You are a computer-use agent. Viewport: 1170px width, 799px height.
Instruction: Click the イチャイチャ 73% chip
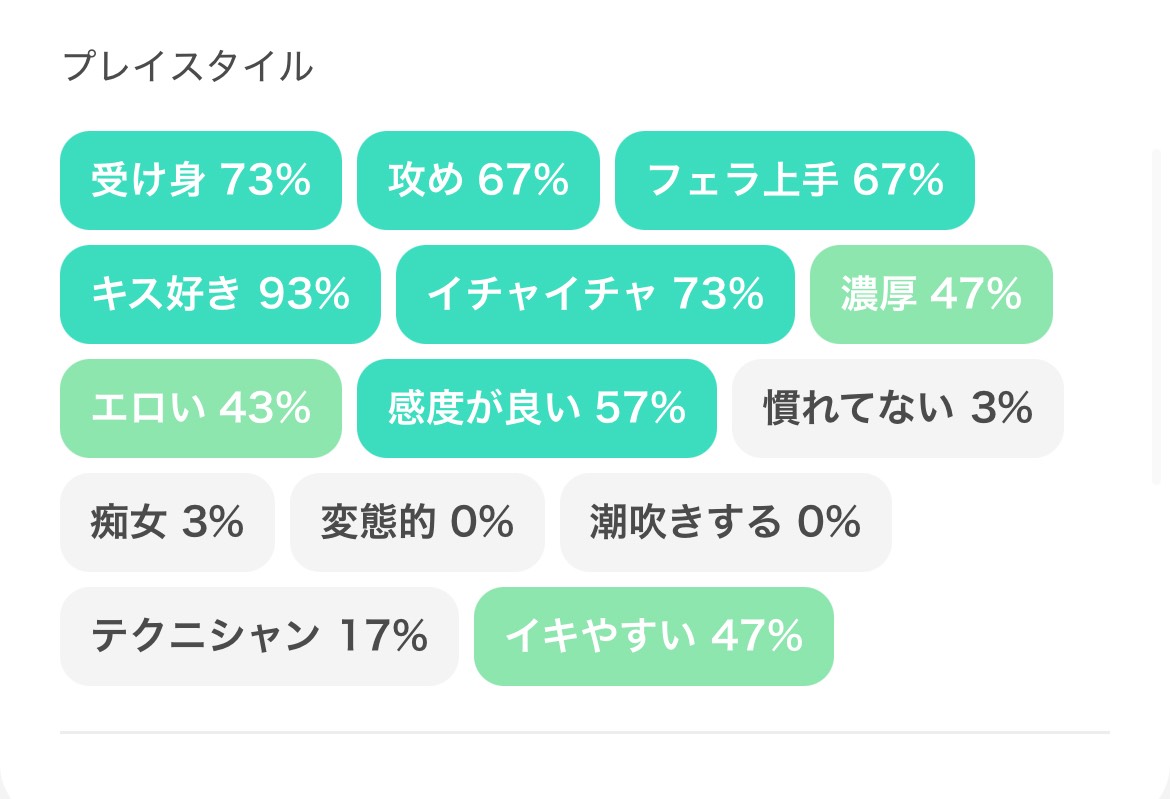pos(595,295)
